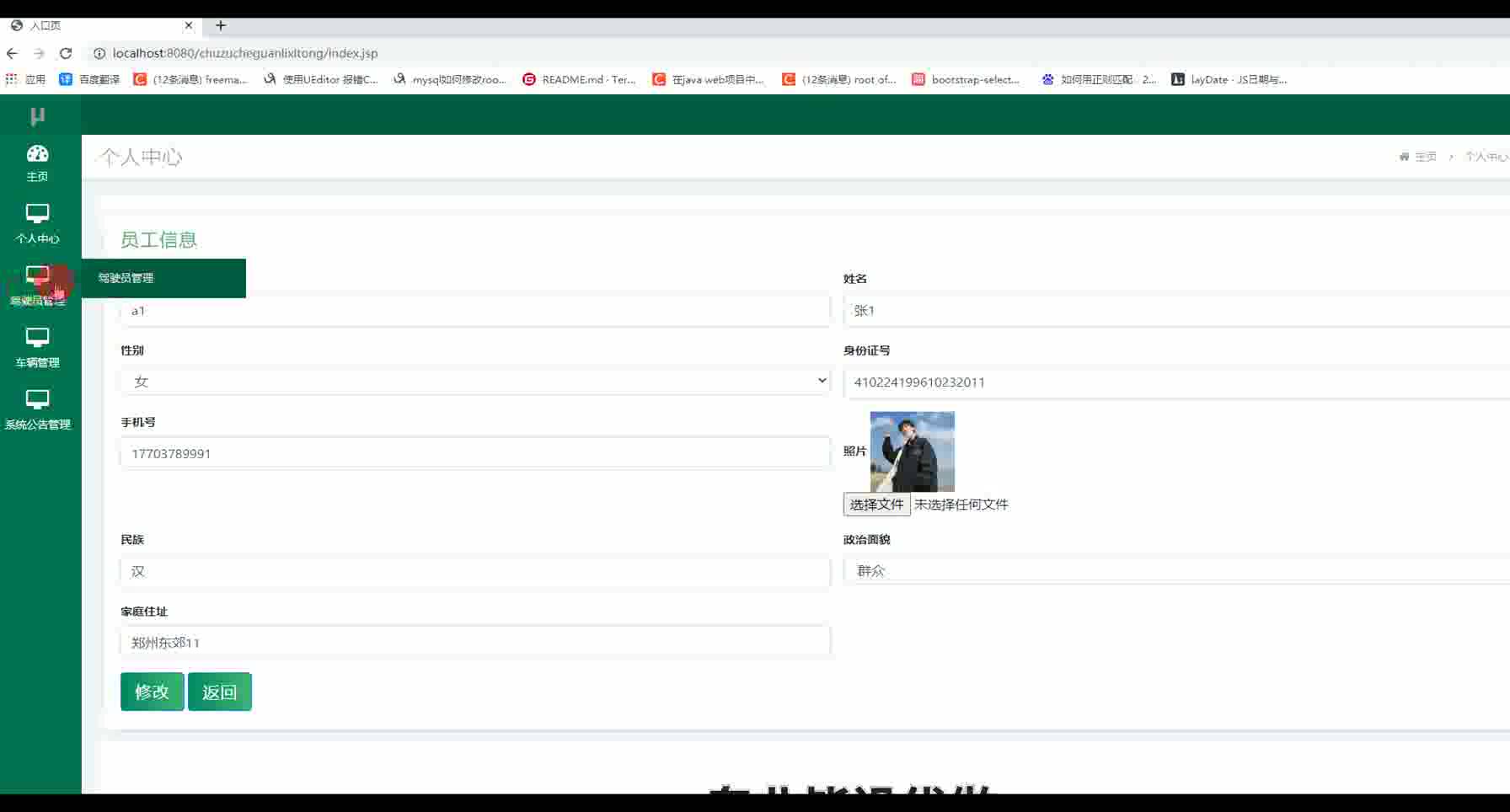Select 车辆管理 sidebar icon
This screenshot has width=1510, height=812.
[38, 338]
